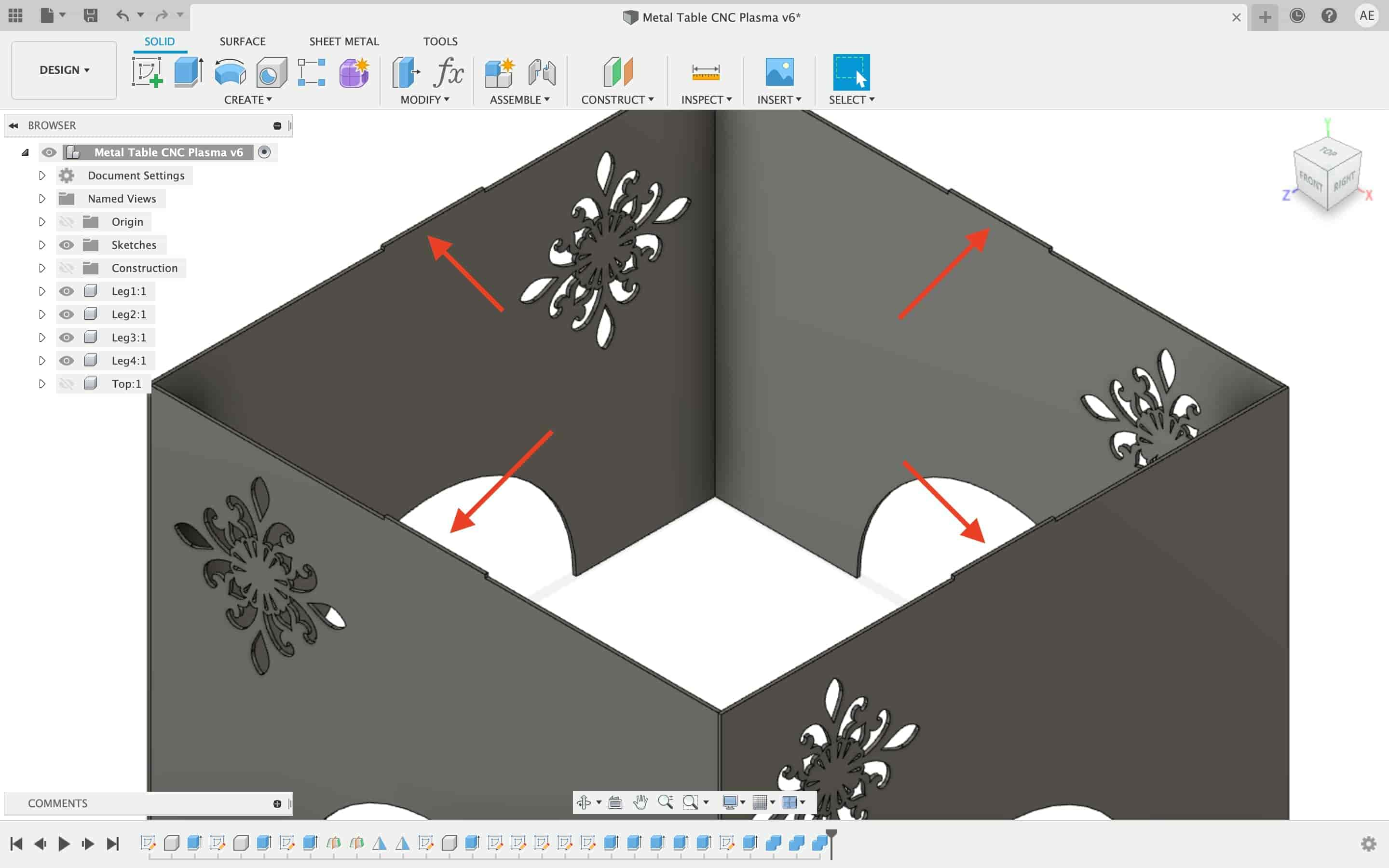Click the Zoom magnifier tool
This screenshot has width=1389, height=868.
click(x=665, y=802)
